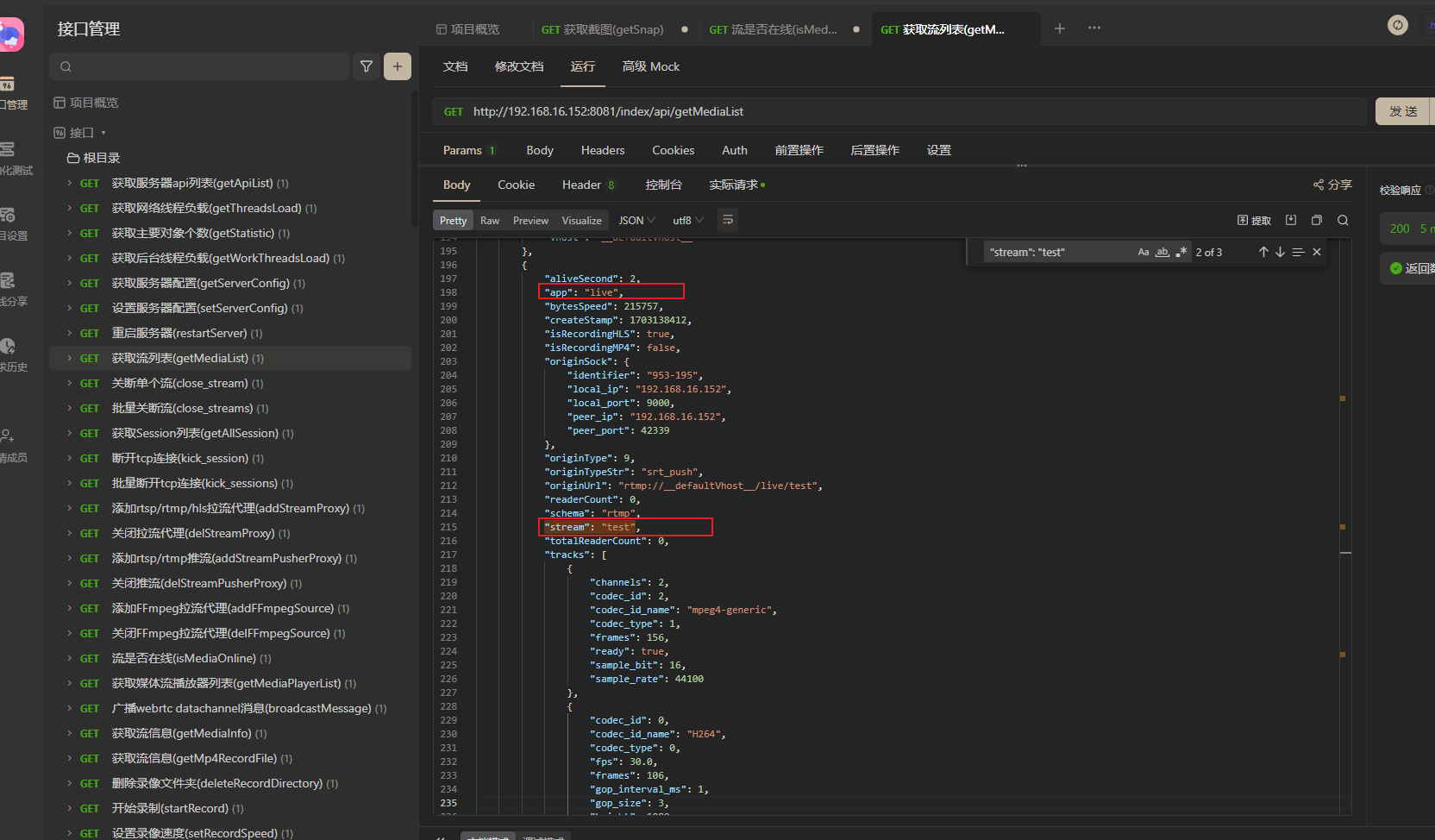Toggle the word wrap icon in the response toolbar
1435x840 pixels.
tap(728, 220)
